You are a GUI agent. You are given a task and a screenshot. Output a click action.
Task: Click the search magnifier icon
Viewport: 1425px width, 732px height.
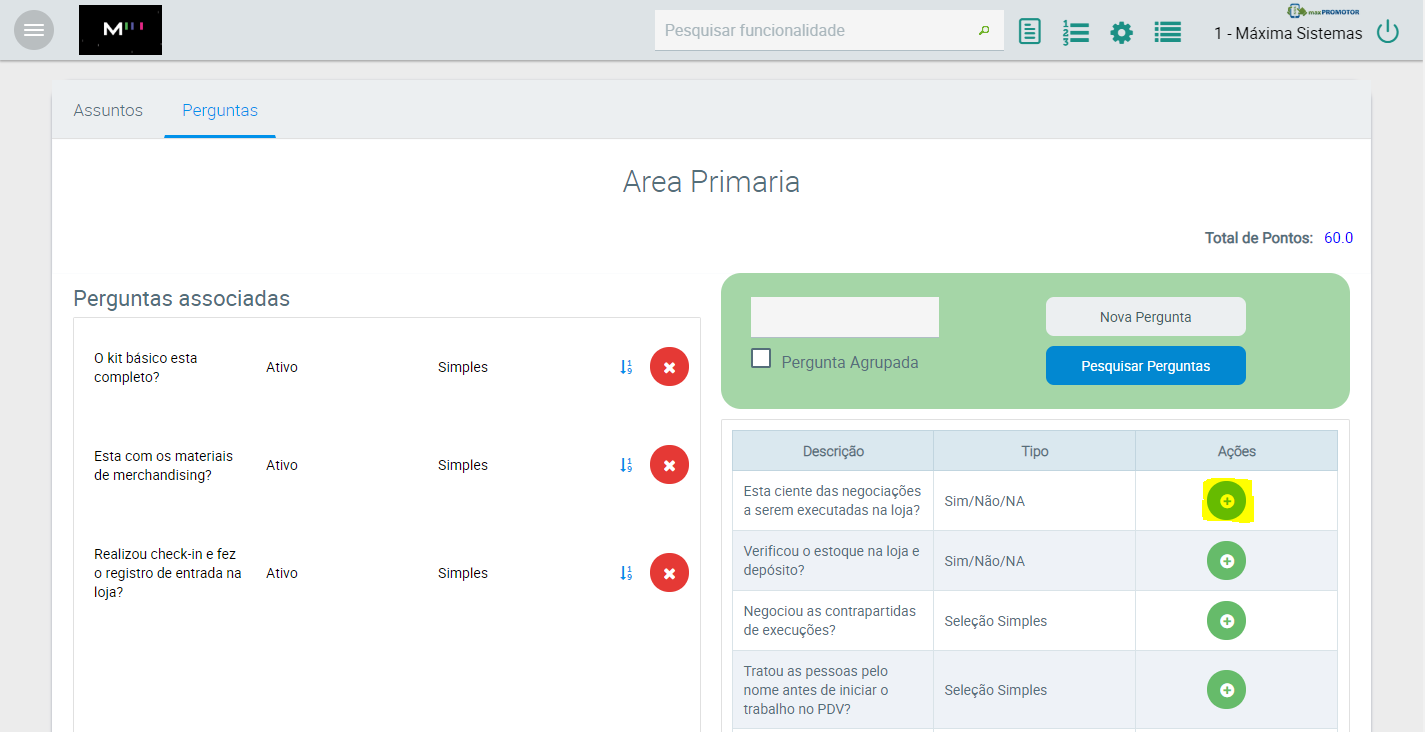click(x=984, y=31)
